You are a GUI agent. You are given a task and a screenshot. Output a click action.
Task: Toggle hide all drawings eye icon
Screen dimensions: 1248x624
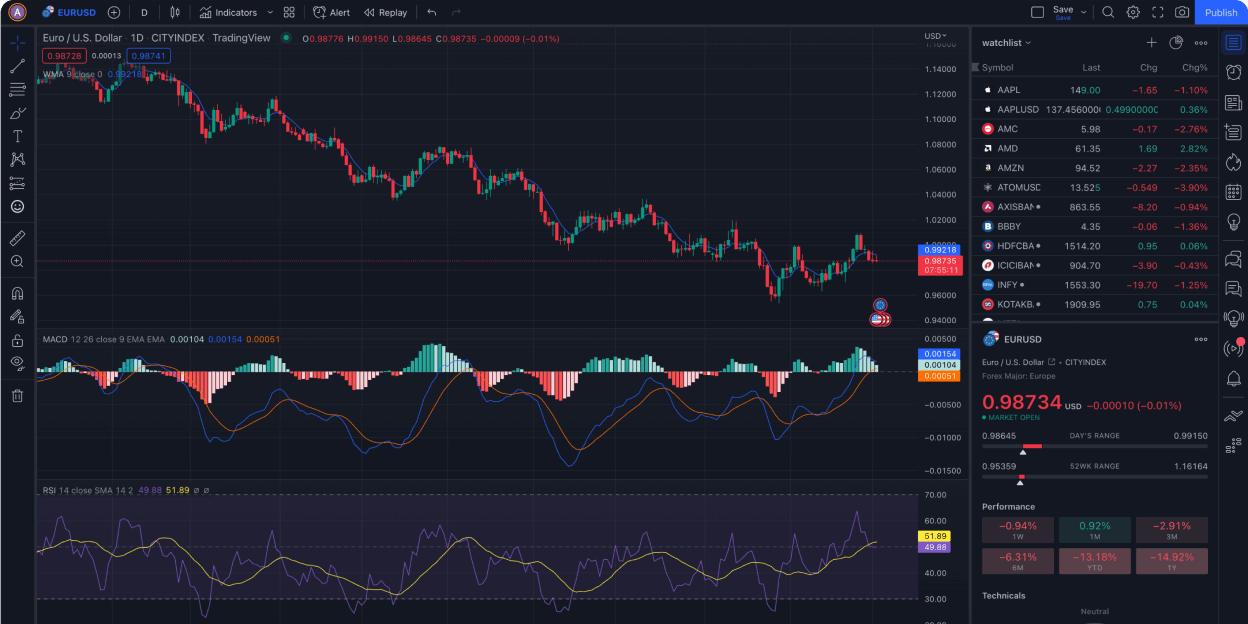click(17, 363)
